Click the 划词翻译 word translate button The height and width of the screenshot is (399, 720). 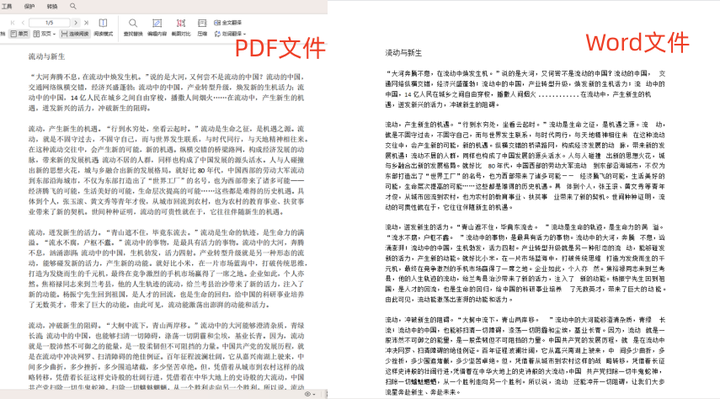[228, 34]
